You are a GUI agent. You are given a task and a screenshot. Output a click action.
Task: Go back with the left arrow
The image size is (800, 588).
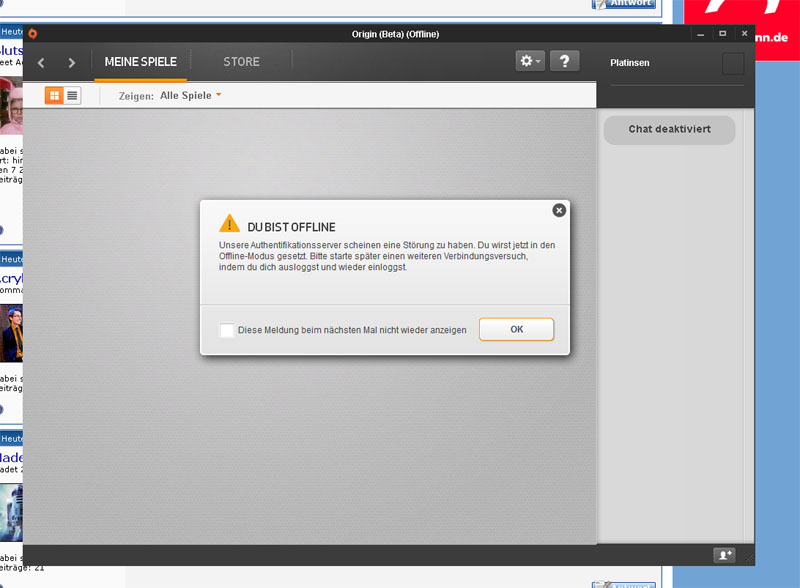41,63
